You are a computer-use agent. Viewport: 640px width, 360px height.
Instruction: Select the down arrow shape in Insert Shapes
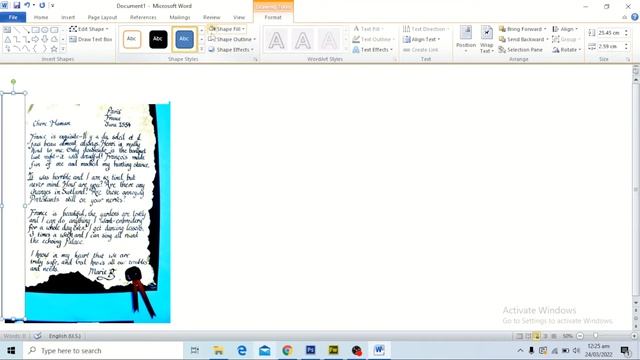pyautogui.click(x=45, y=39)
